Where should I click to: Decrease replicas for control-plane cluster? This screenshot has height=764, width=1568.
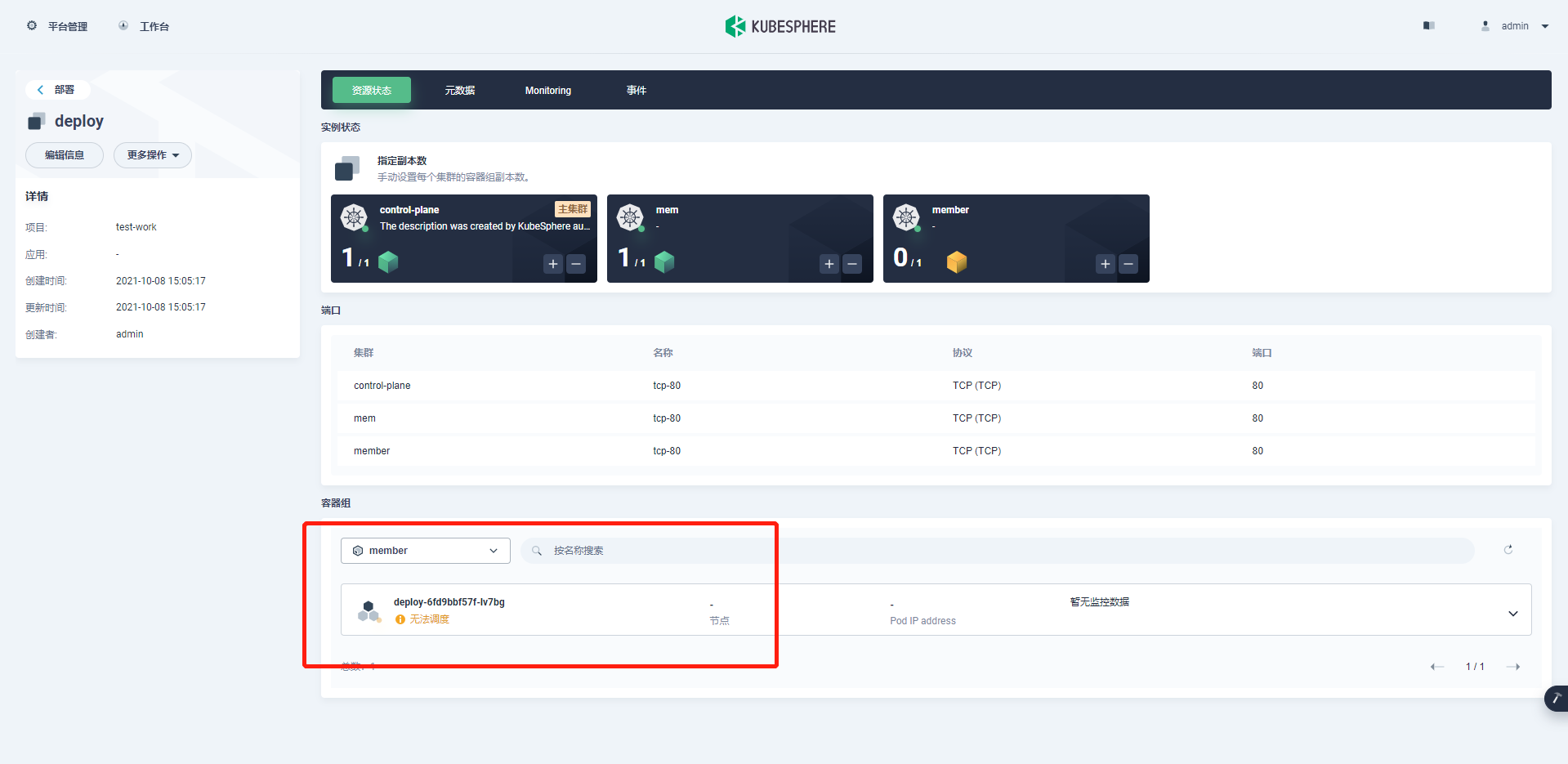pyautogui.click(x=576, y=264)
